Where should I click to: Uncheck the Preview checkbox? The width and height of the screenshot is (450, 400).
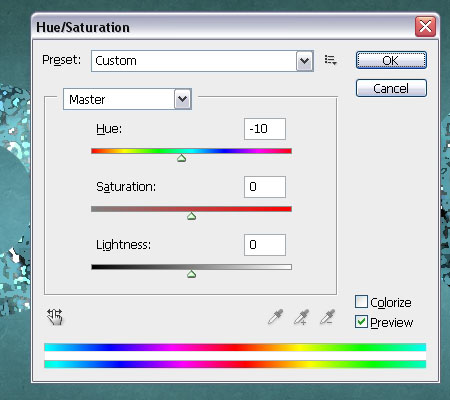(x=361, y=322)
